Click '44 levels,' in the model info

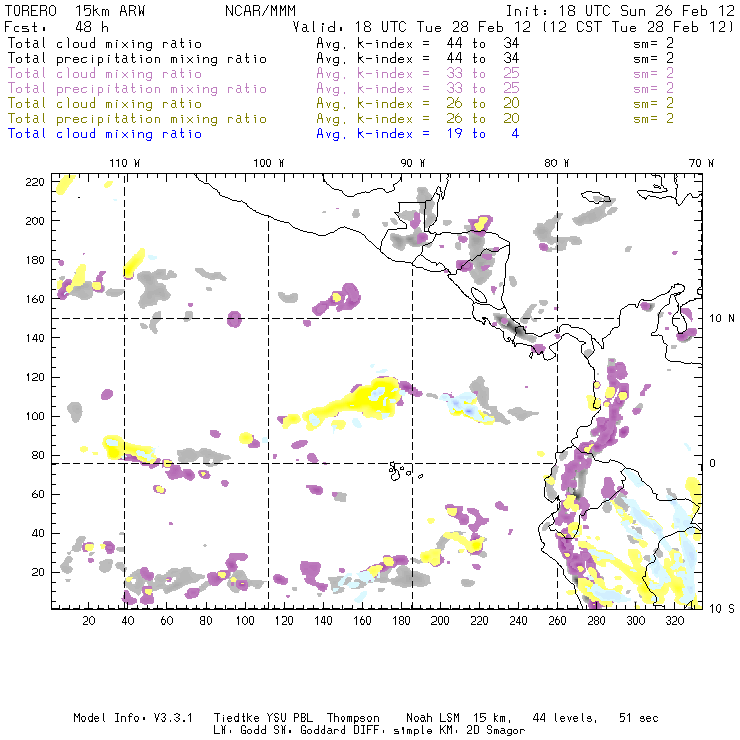tap(565, 718)
